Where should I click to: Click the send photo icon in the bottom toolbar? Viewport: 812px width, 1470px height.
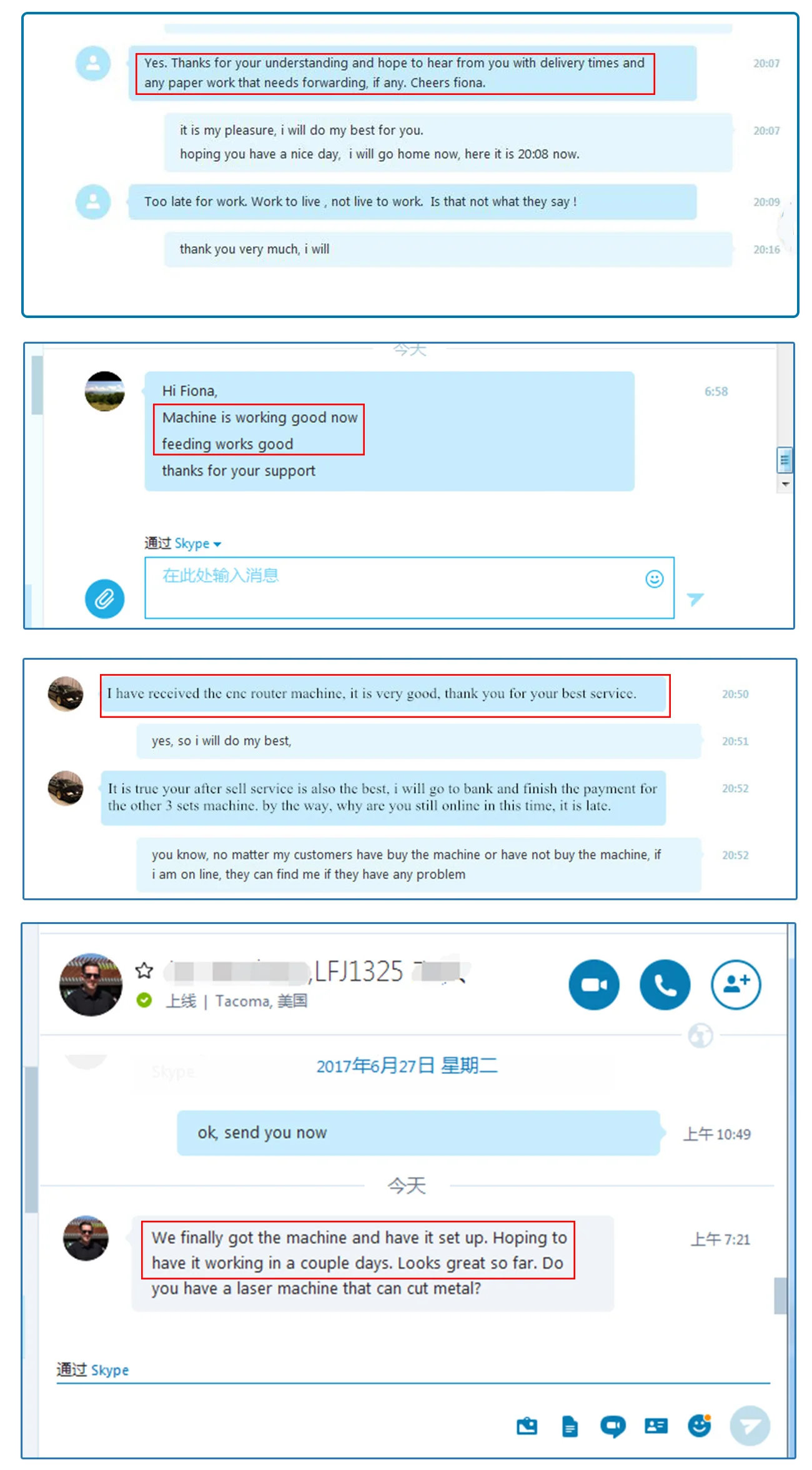tap(527, 1426)
